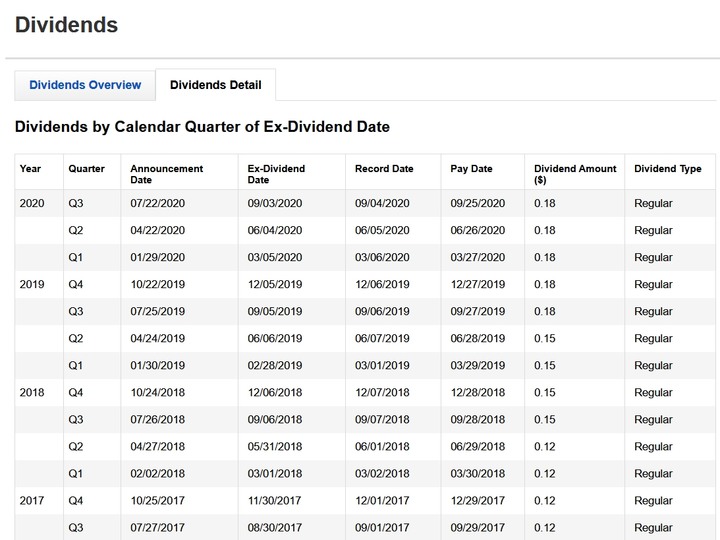Click announcement date 02/02/2018
Image resolution: width=720 pixels, height=540 pixels.
pos(158,473)
